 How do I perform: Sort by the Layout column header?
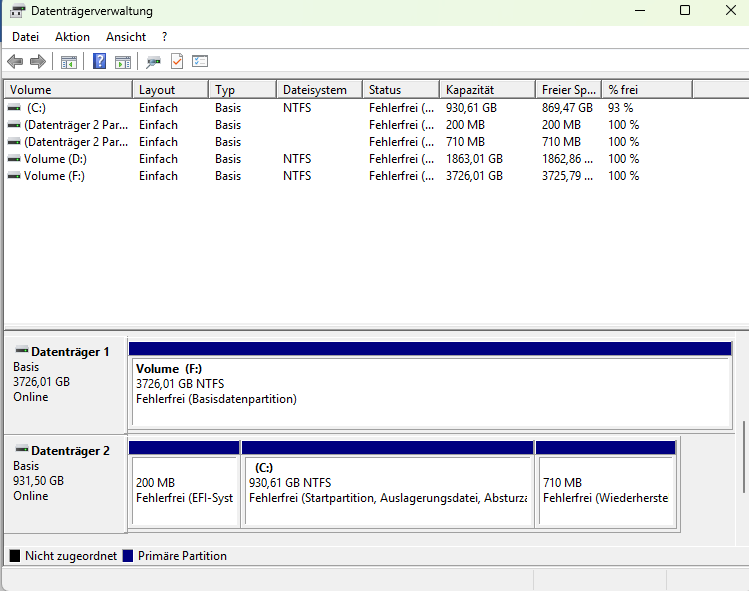click(171, 89)
